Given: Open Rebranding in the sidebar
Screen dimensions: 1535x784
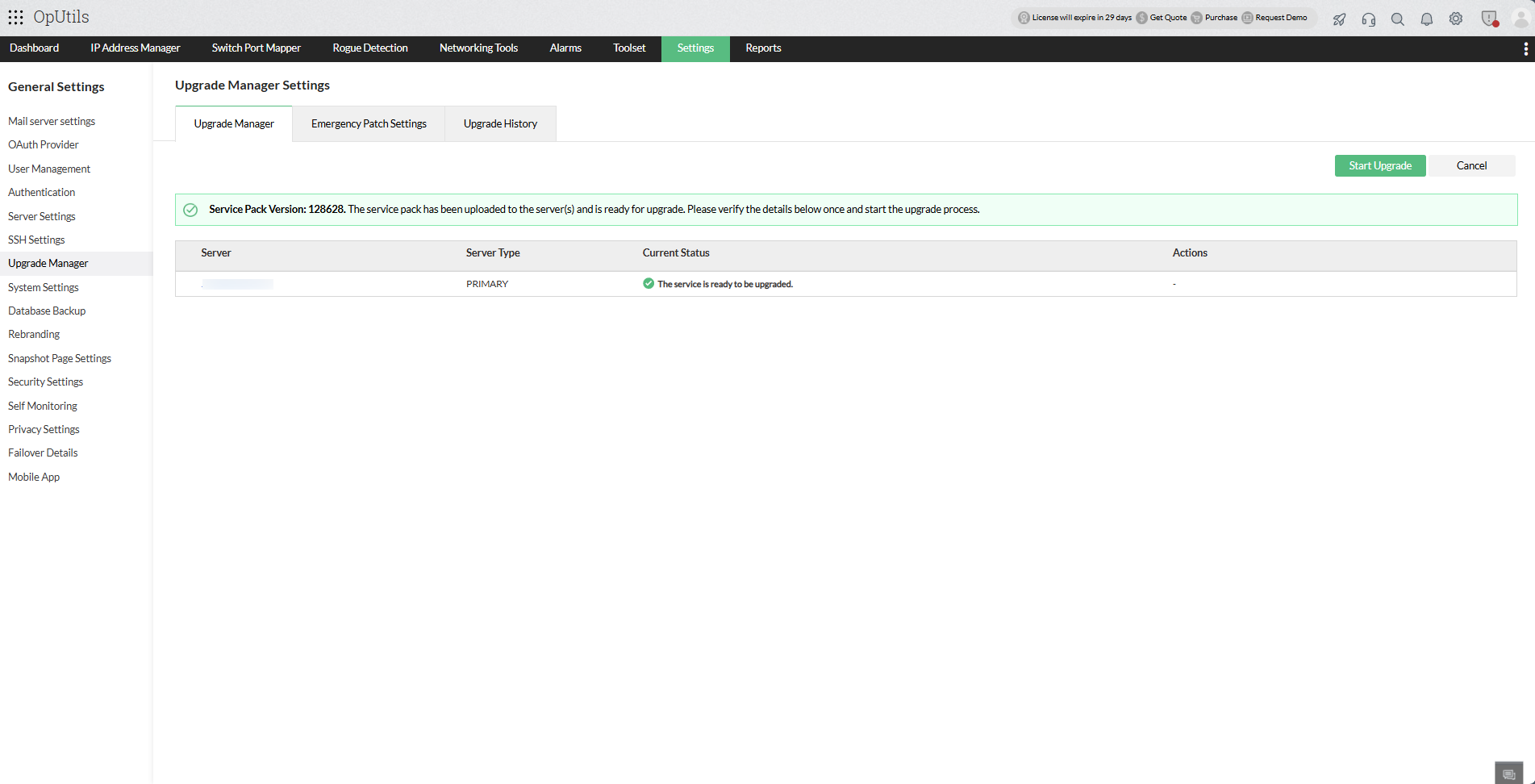Looking at the screenshot, I should point(34,335).
